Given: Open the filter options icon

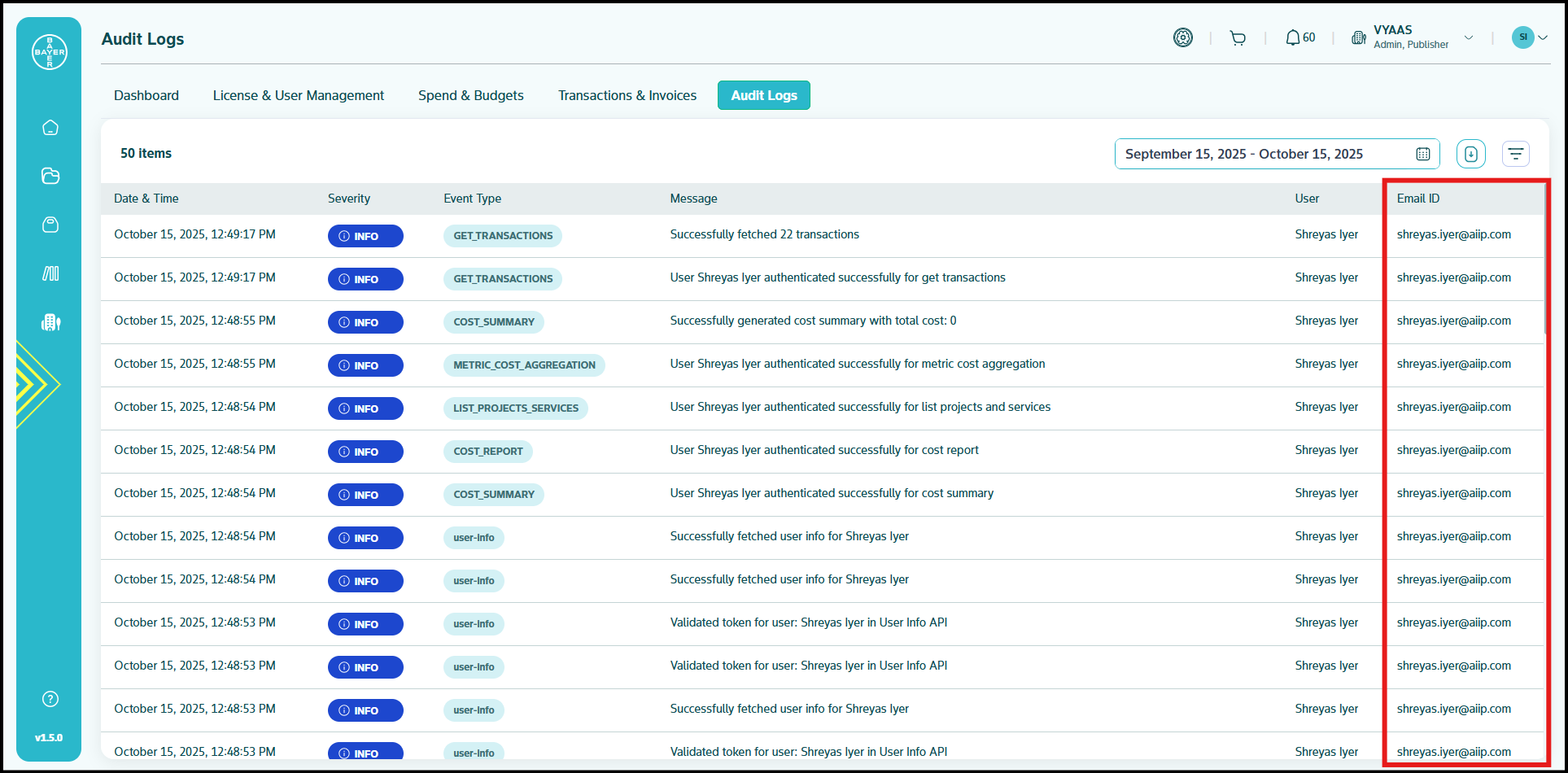Looking at the screenshot, I should 1515,154.
